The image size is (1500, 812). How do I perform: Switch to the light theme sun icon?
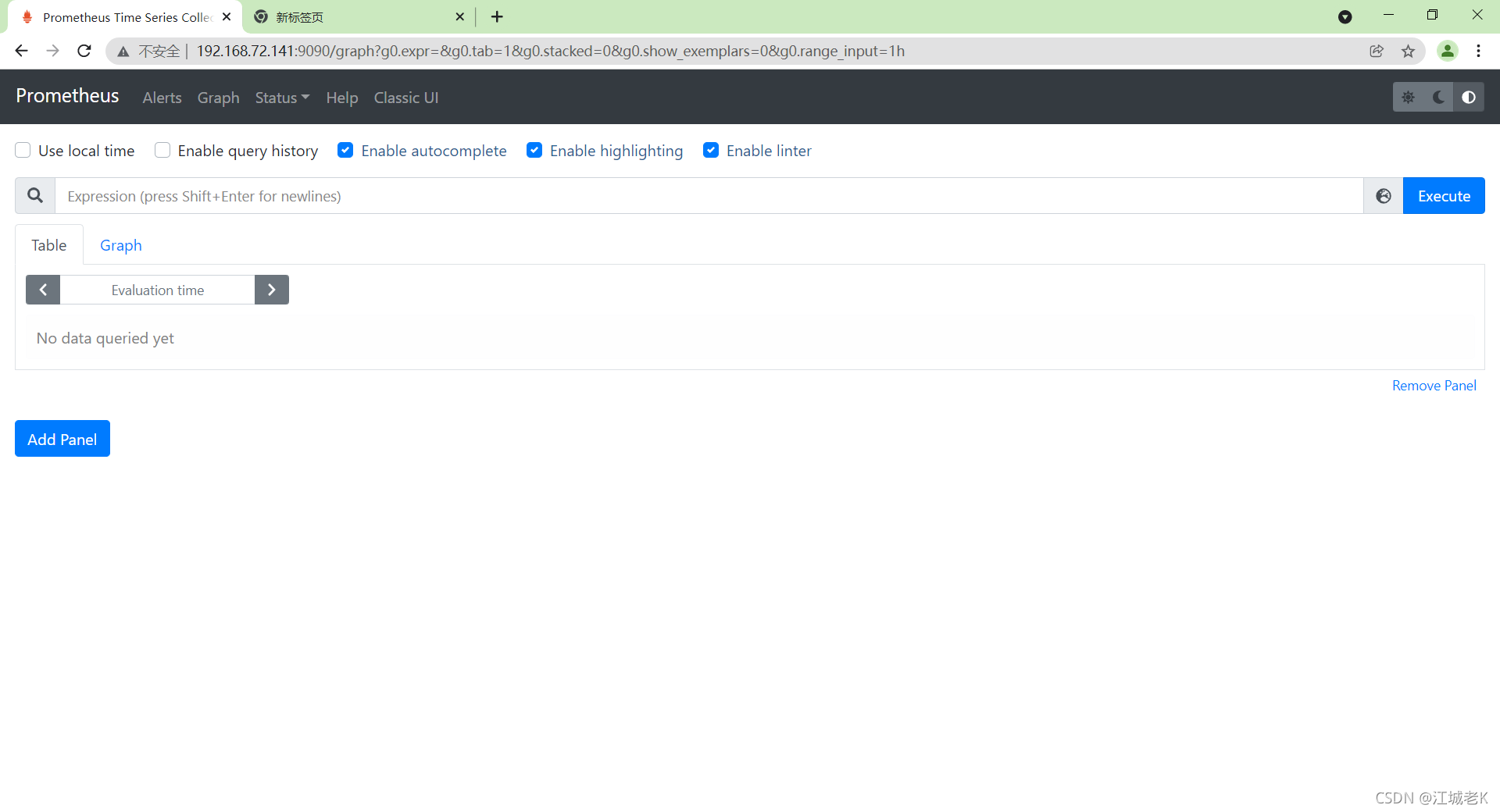pos(1408,98)
